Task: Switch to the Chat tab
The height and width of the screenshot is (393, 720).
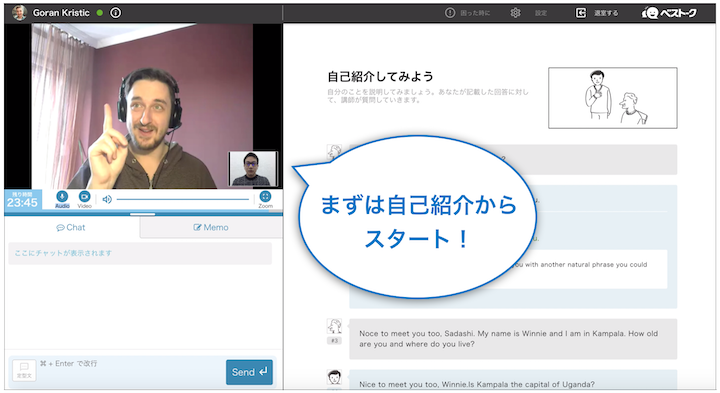Action: click(71, 227)
